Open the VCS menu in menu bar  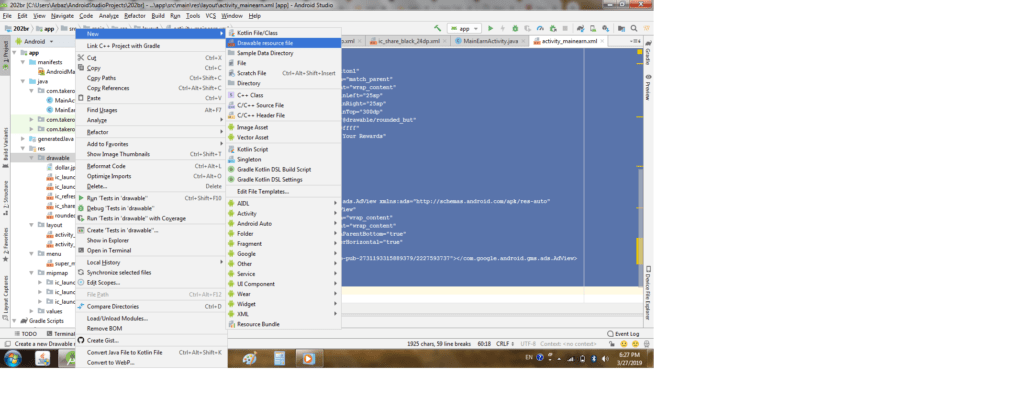210,16
